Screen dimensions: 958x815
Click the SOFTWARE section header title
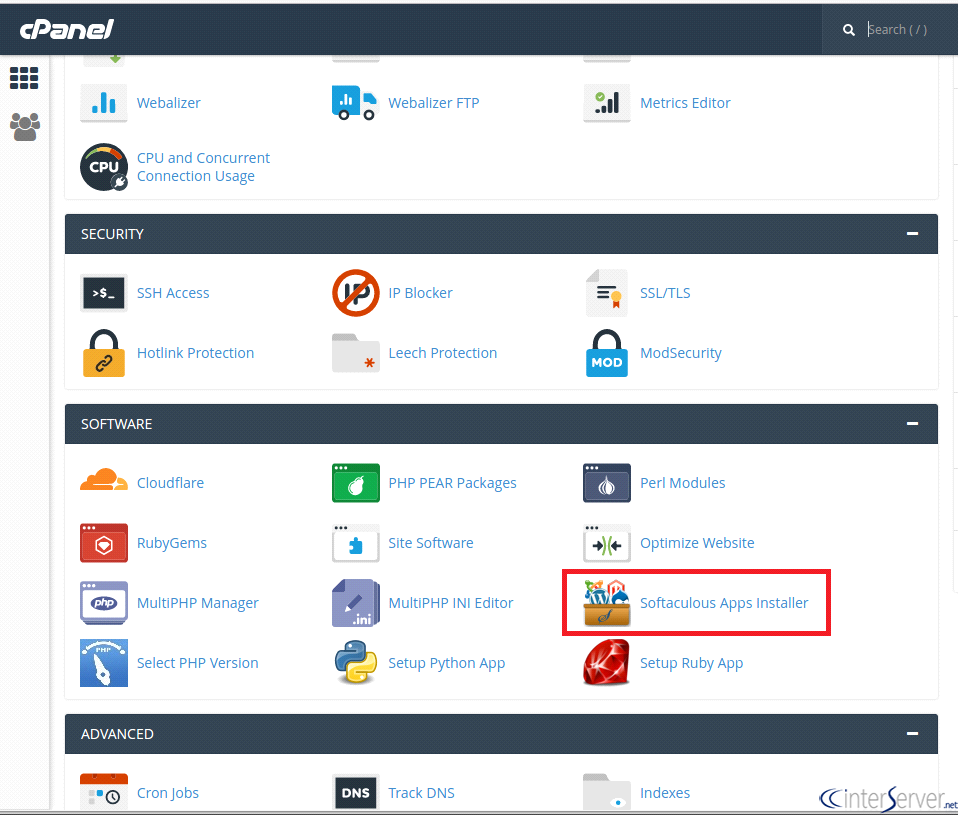tap(117, 424)
